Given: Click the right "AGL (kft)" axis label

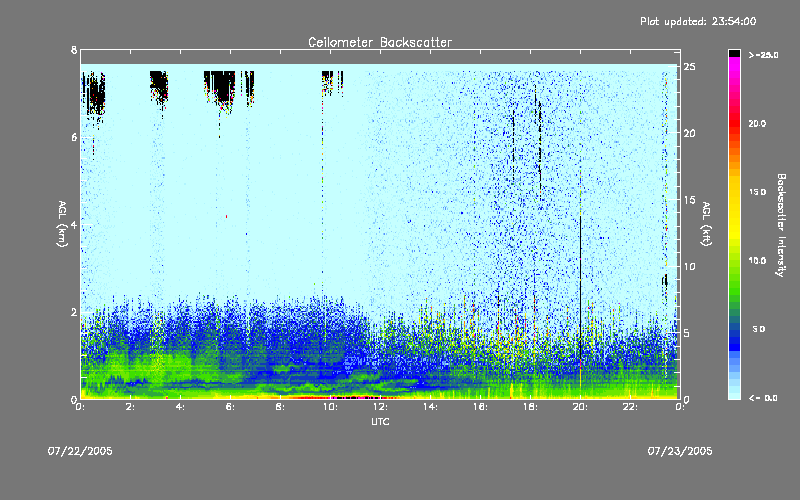Looking at the screenshot, I should click(x=706, y=224).
